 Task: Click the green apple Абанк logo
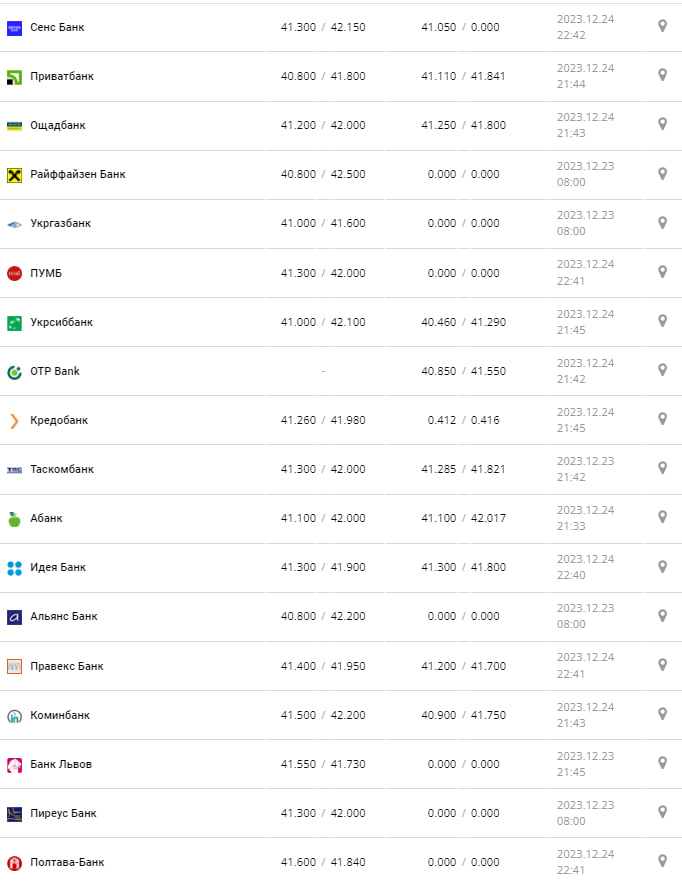coord(14,519)
